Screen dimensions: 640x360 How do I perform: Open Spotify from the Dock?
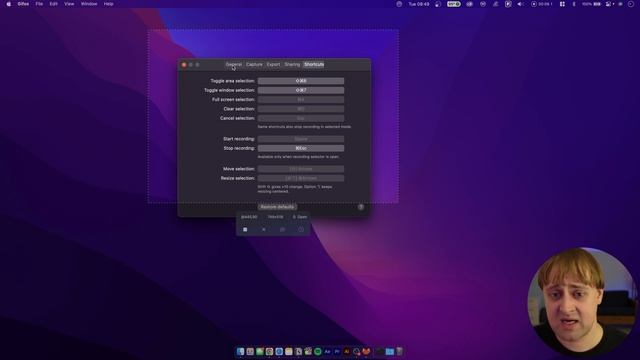(318, 351)
